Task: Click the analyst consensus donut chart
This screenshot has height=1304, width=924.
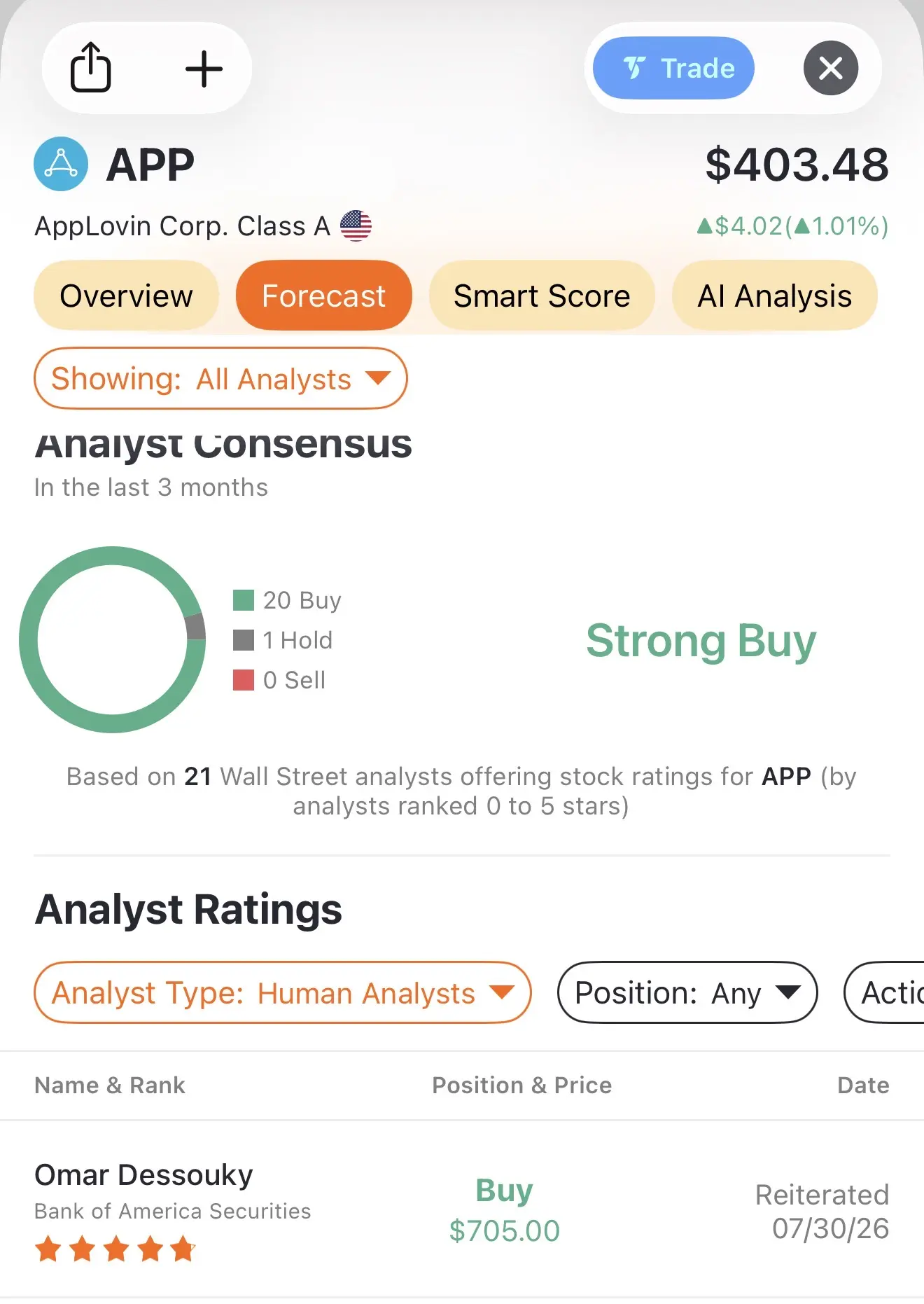Action: tap(112, 639)
